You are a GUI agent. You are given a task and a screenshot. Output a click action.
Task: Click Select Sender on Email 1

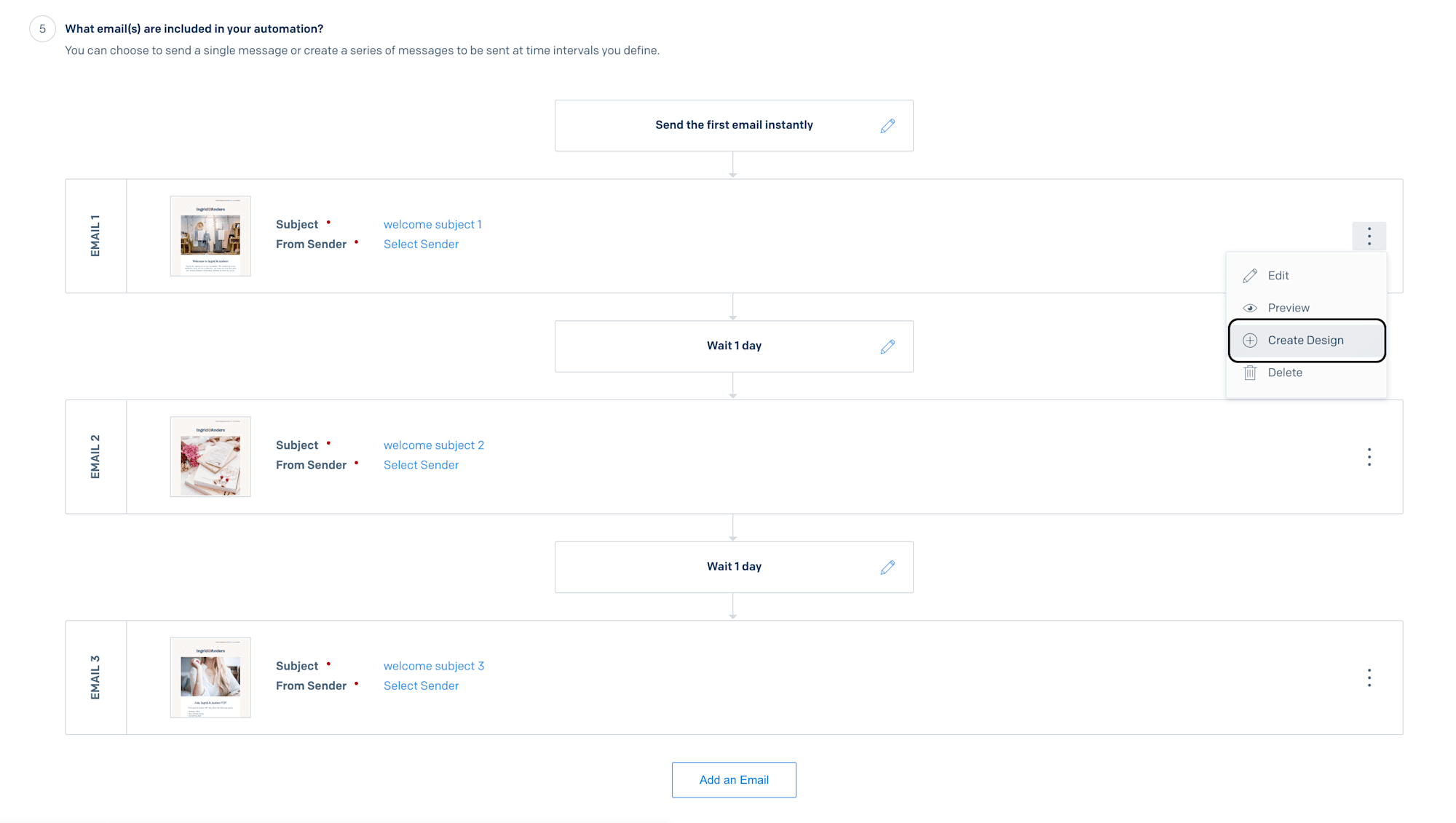[x=420, y=244]
